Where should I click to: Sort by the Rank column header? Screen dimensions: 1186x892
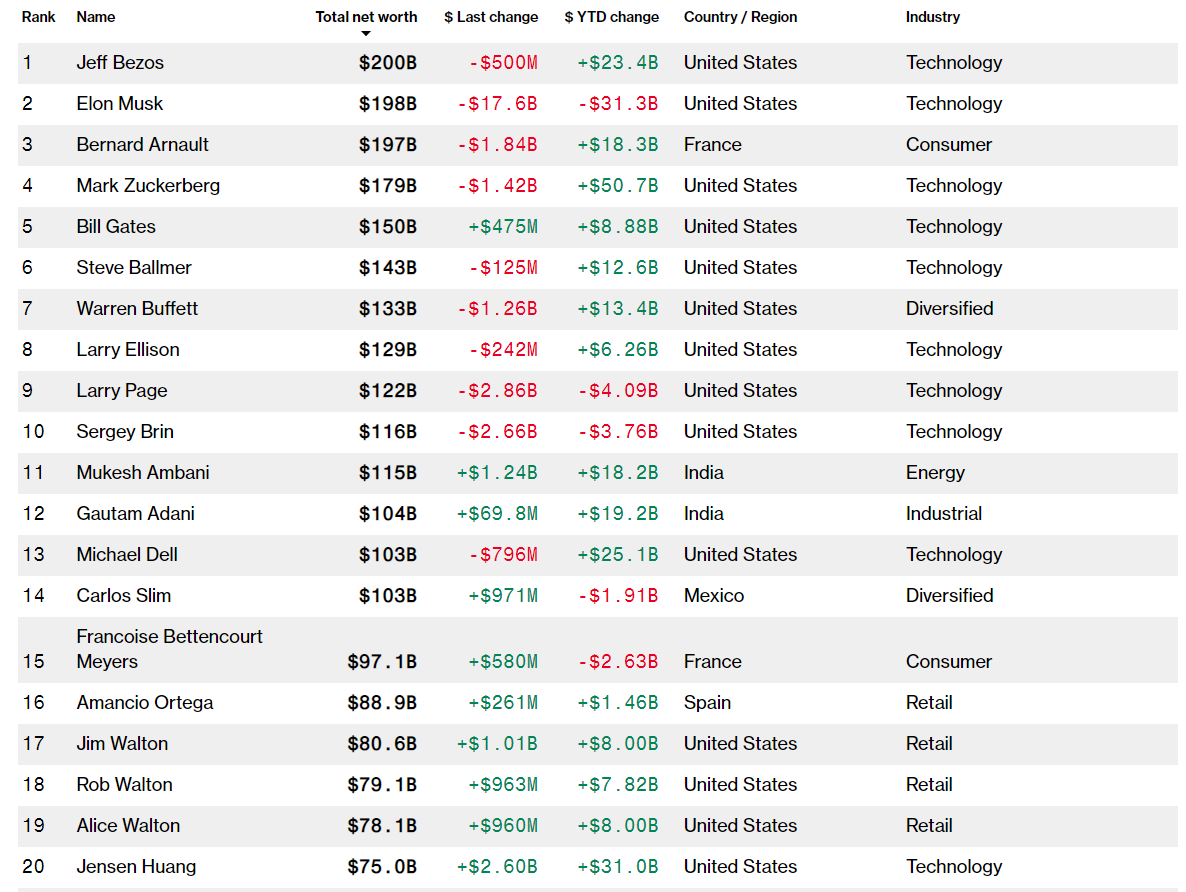tap(39, 17)
